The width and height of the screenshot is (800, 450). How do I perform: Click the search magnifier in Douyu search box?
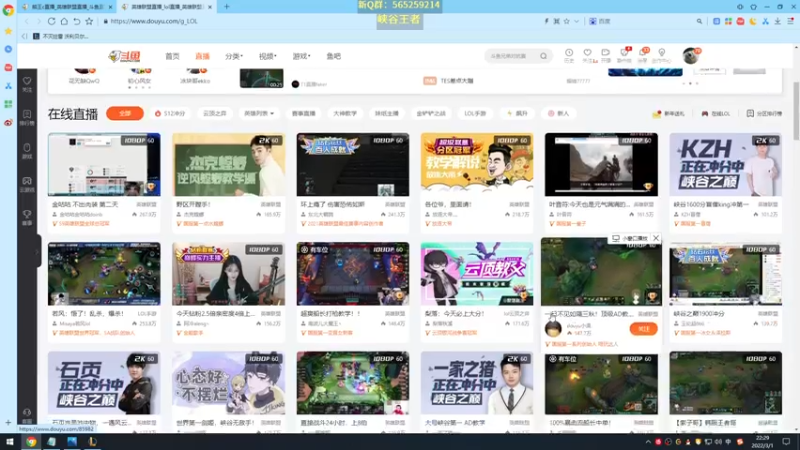click(544, 56)
